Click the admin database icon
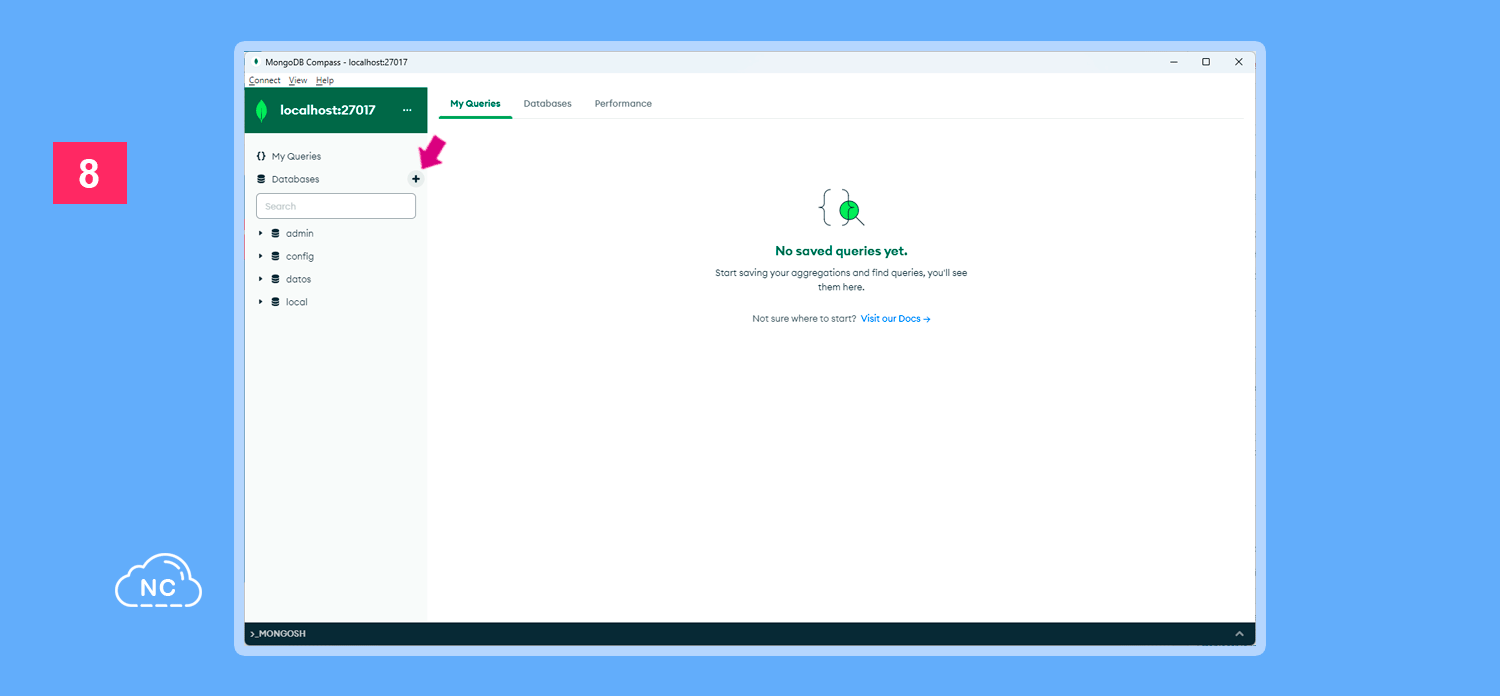 pos(275,233)
